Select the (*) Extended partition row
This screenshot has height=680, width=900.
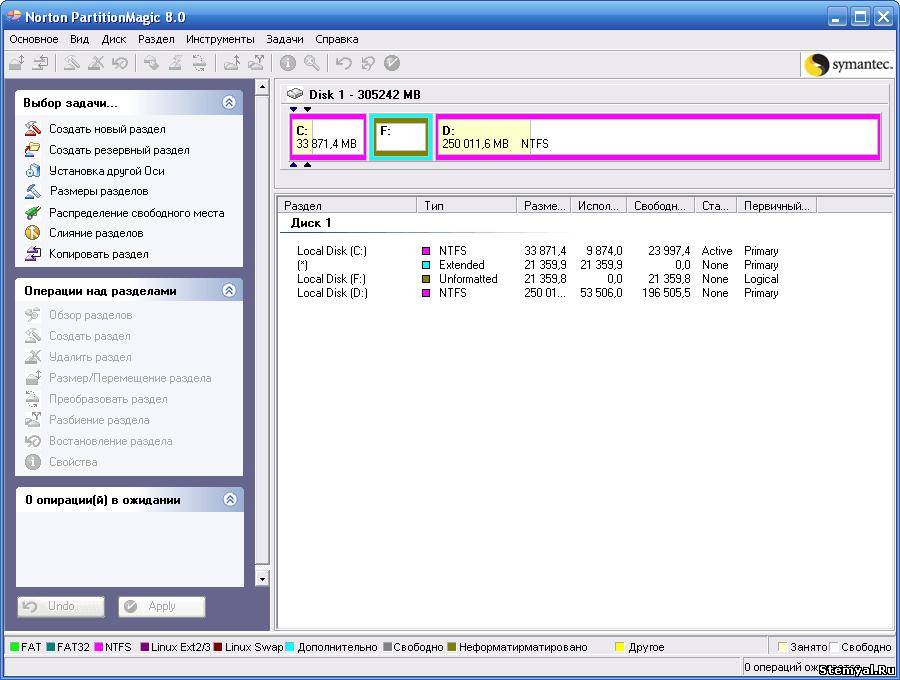537,265
